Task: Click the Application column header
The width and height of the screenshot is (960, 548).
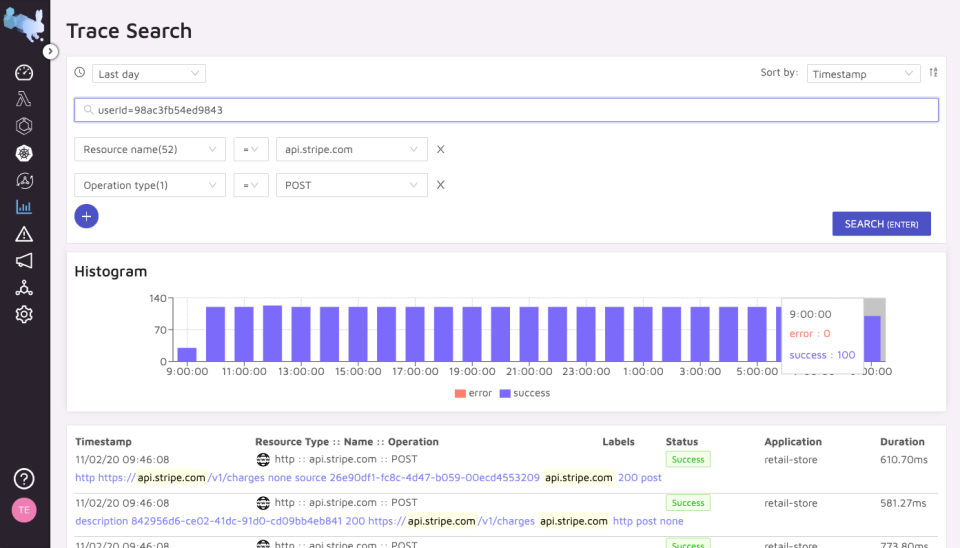Action: 793,441
